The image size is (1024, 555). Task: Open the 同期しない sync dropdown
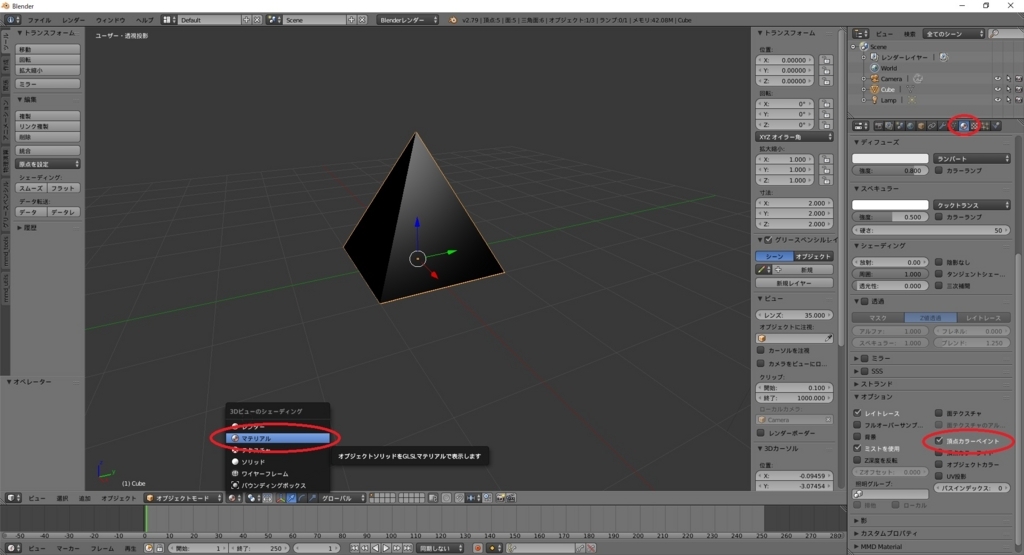point(441,548)
